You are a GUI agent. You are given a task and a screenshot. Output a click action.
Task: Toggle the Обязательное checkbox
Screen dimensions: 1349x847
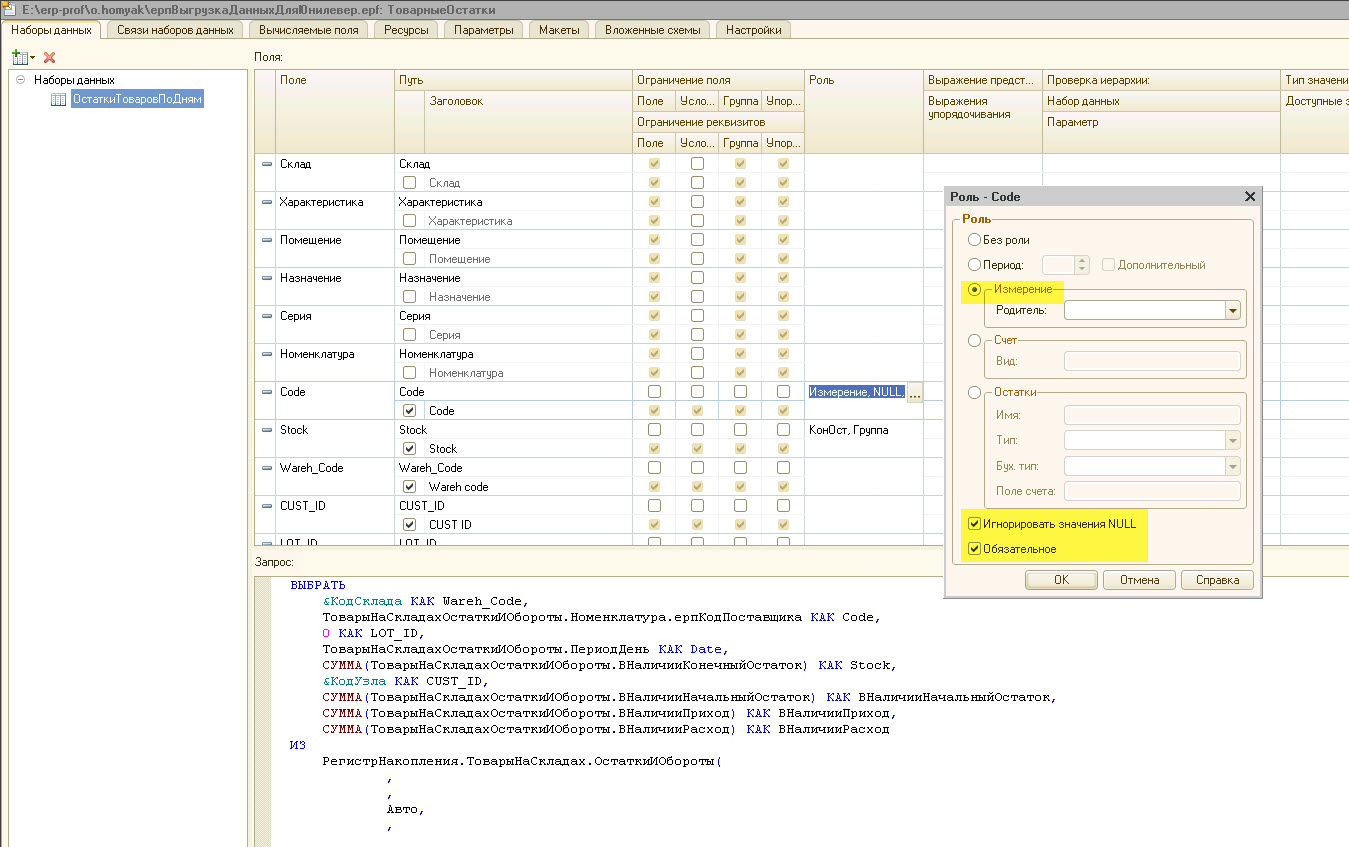point(974,549)
